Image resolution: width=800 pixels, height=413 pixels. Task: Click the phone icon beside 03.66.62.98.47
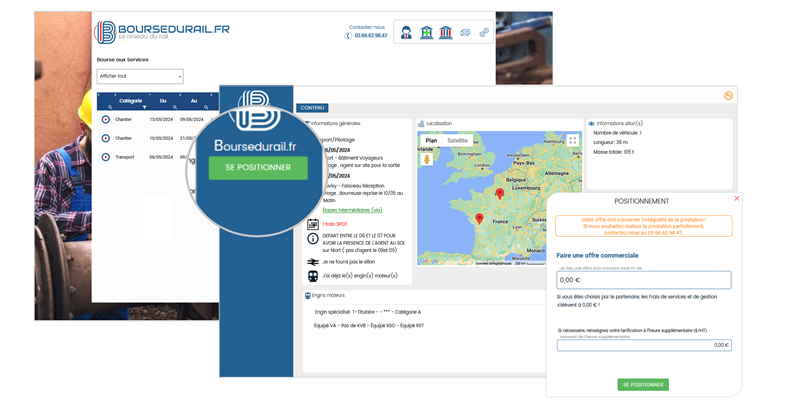(348, 36)
